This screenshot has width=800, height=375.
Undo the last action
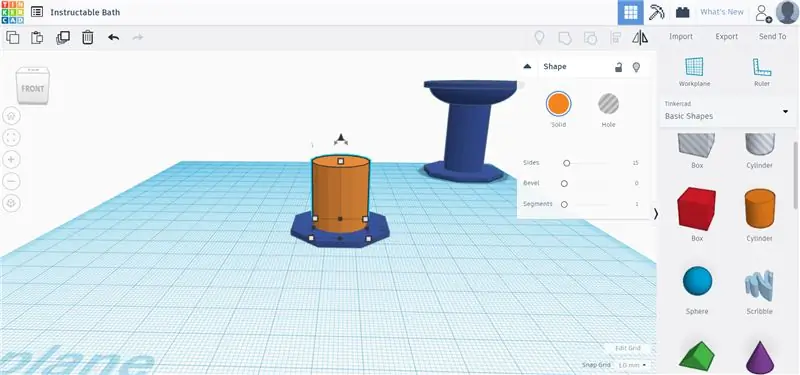point(113,37)
